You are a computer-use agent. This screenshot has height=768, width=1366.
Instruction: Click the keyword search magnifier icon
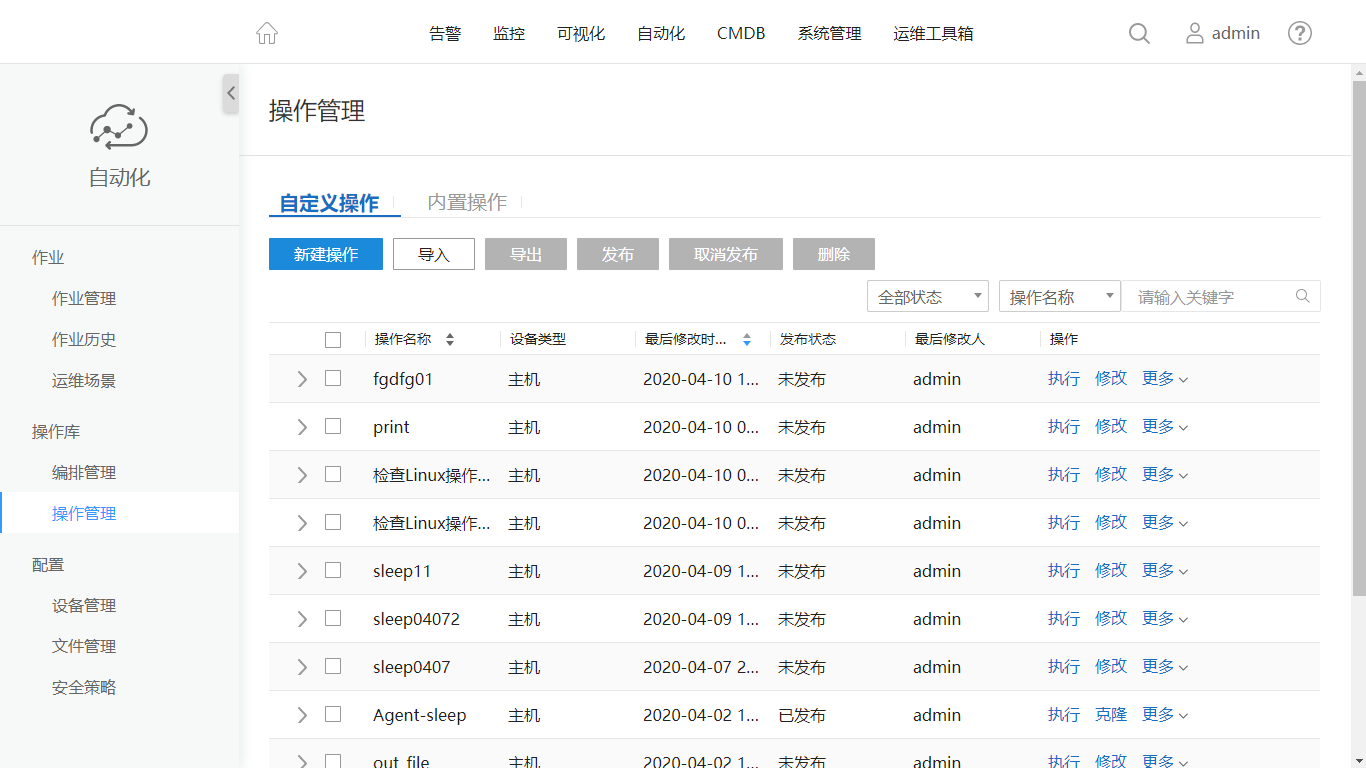coord(1302,296)
